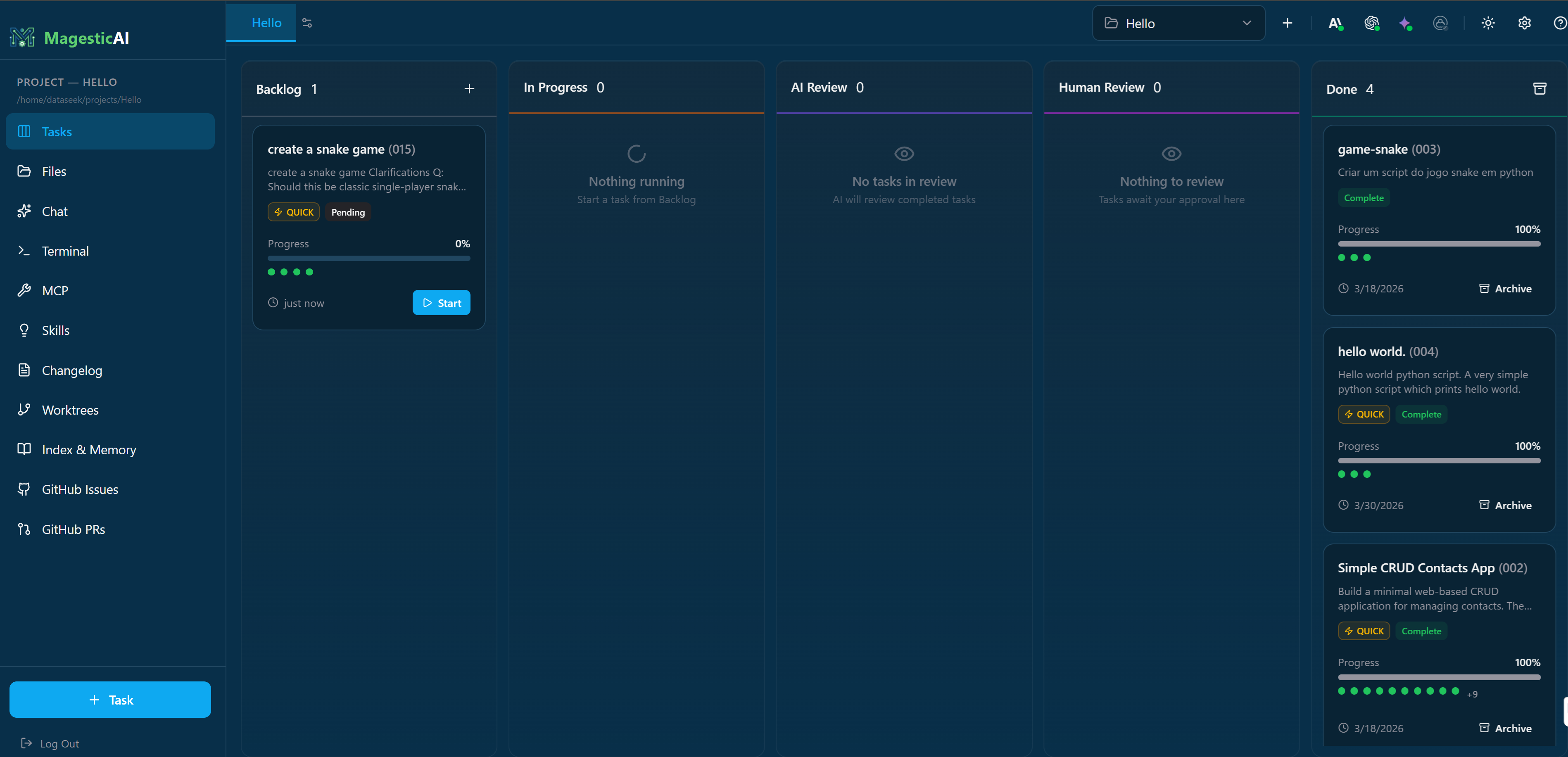The height and width of the screenshot is (757, 1568).
Task: Click the 0% progress value
Action: pos(463,243)
